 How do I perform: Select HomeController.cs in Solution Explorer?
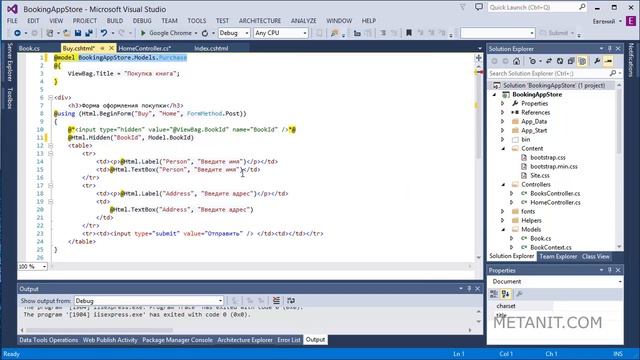(x=555, y=202)
